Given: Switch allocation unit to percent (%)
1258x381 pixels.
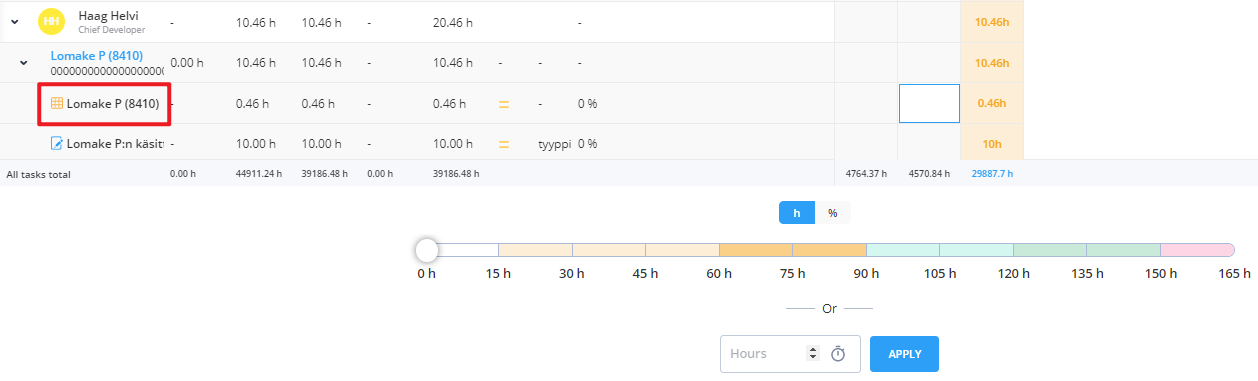Looking at the screenshot, I should (832, 213).
